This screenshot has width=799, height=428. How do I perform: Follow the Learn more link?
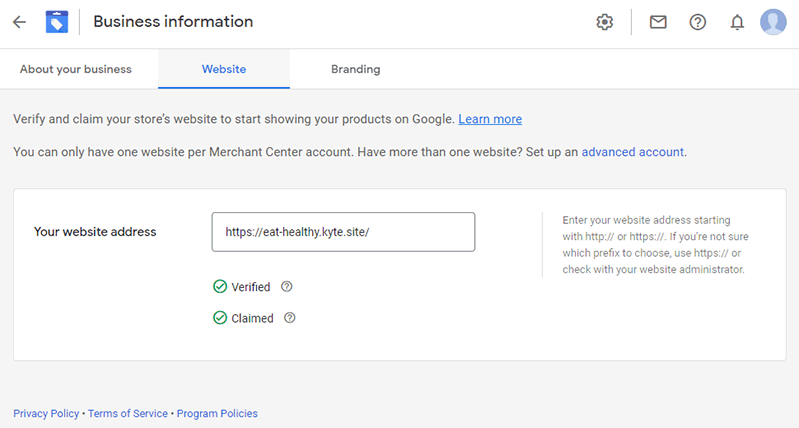tap(490, 119)
